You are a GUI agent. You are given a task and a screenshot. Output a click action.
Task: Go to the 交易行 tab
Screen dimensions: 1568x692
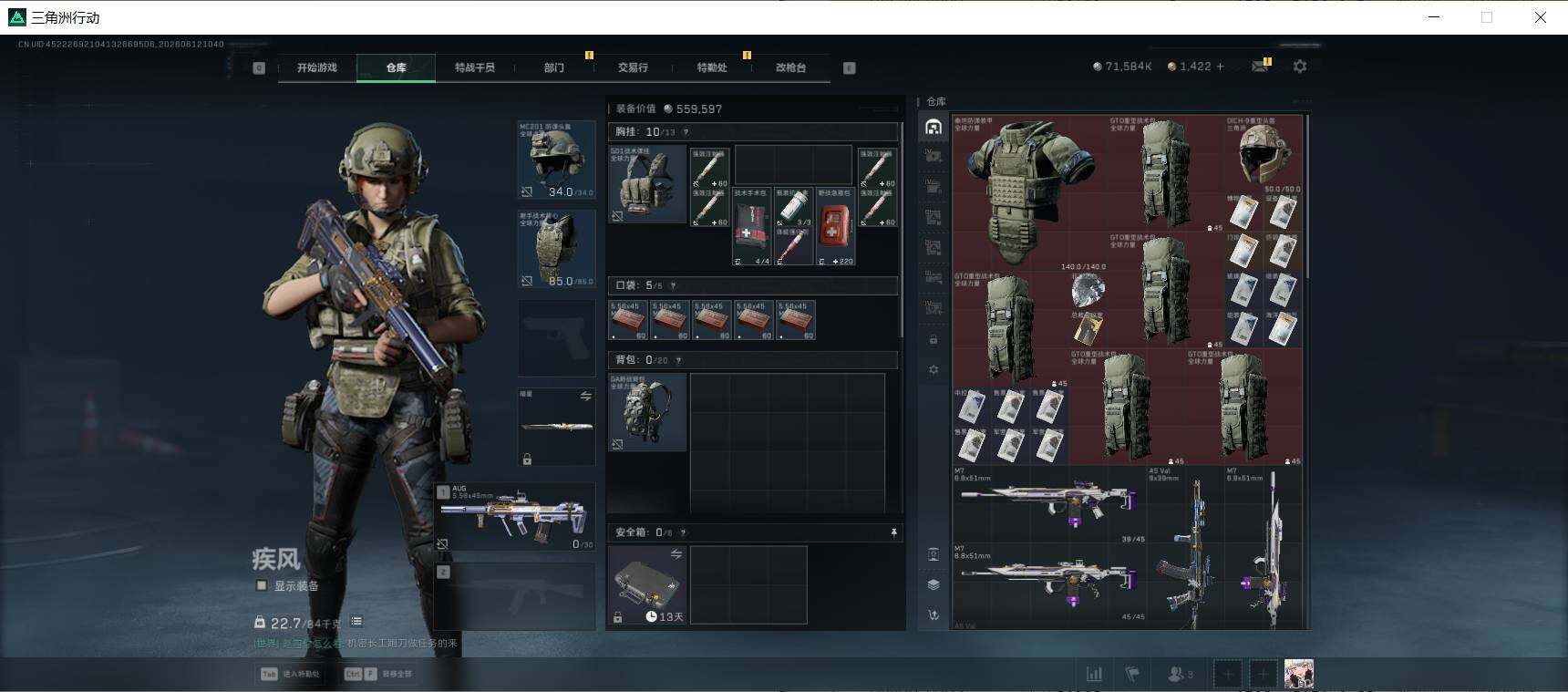tap(633, 67)
